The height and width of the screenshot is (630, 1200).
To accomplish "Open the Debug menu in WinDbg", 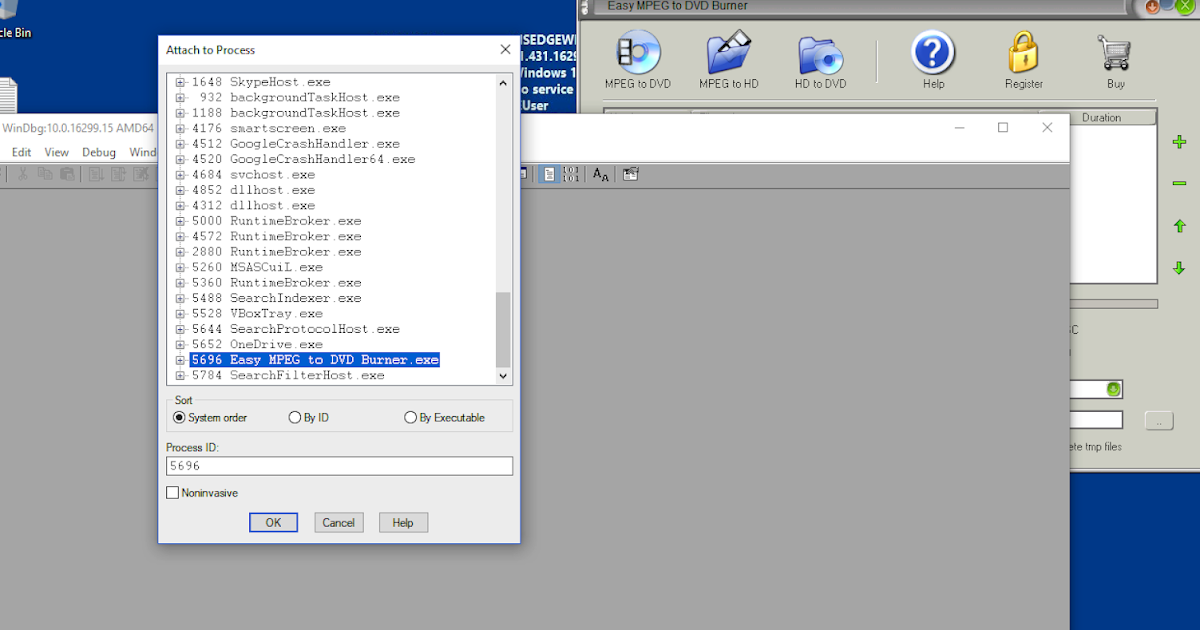I will point(98,152).
